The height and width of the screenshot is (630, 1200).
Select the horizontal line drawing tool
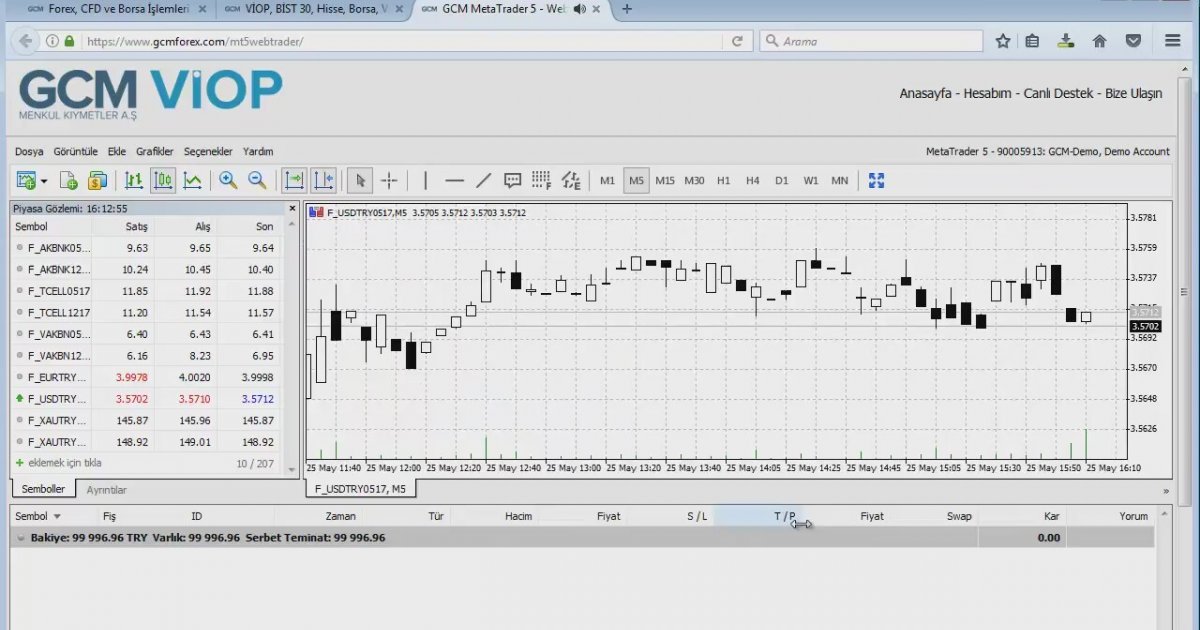(x=455, y=181)
